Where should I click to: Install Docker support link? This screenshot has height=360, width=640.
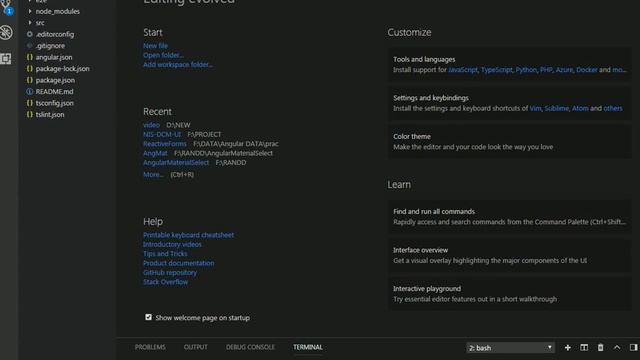(x=587, y=70)
